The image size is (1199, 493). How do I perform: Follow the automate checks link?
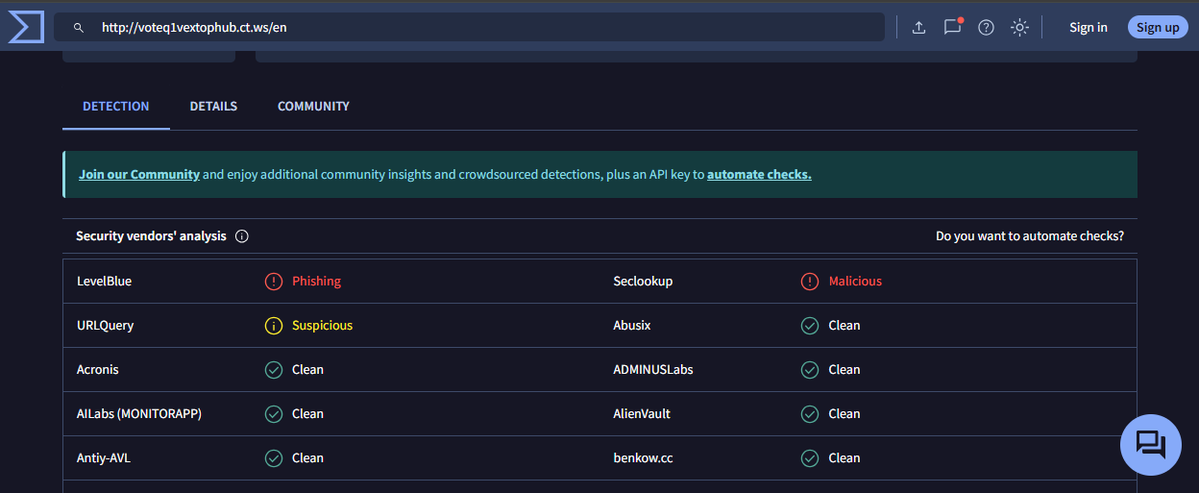[x=759, y=174]
